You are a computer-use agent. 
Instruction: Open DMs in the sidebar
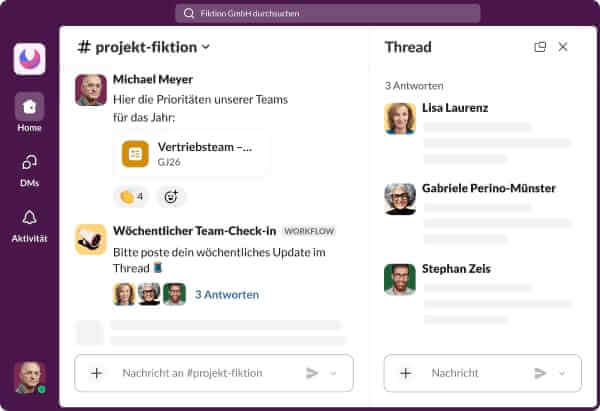pos(29,170)
